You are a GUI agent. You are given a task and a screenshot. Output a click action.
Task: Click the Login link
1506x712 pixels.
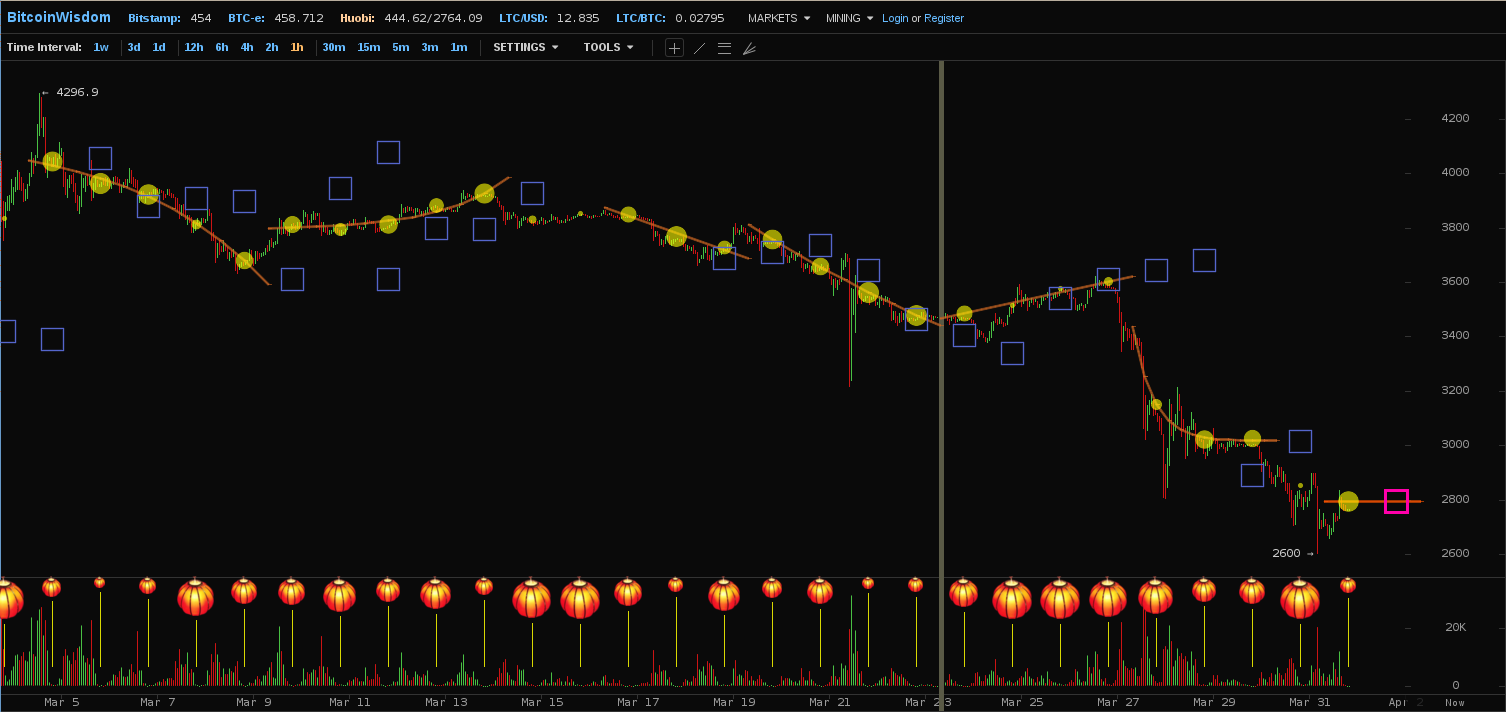[x=895, y=18]
